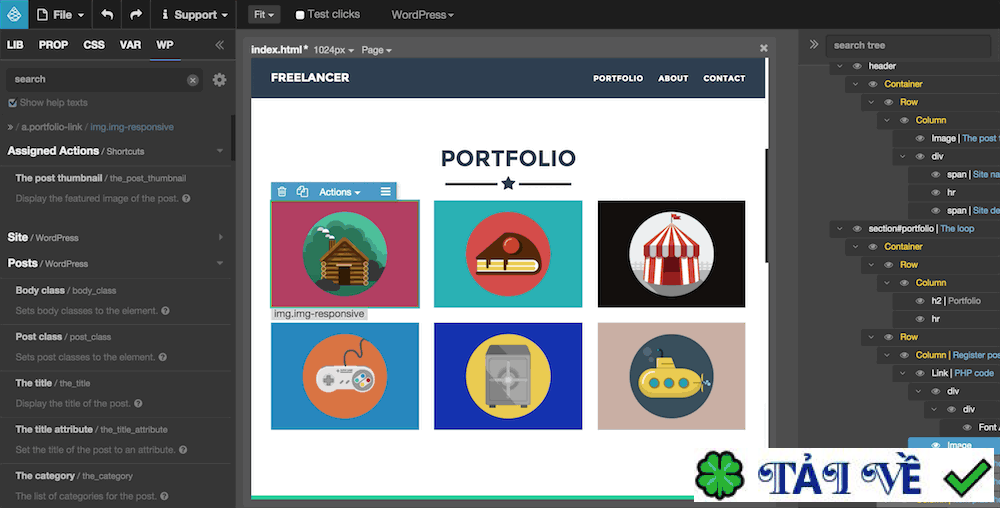This screenshot has width=1000, height=508.
Task: Open the hamburger menu on element toolbar
Action: pyautogui.click(x=385, y=191)
